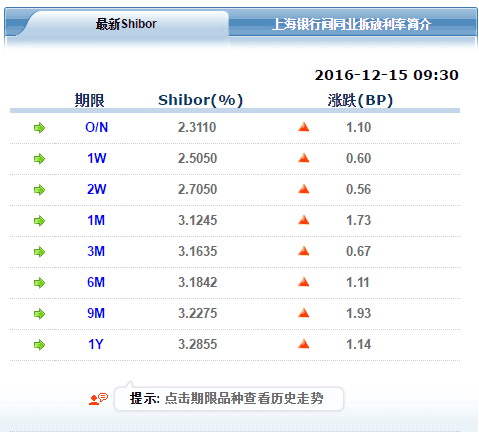Click the red up triangle in 3M row
The height and width of the screenshot is (436, 479).
click(304, 251)
